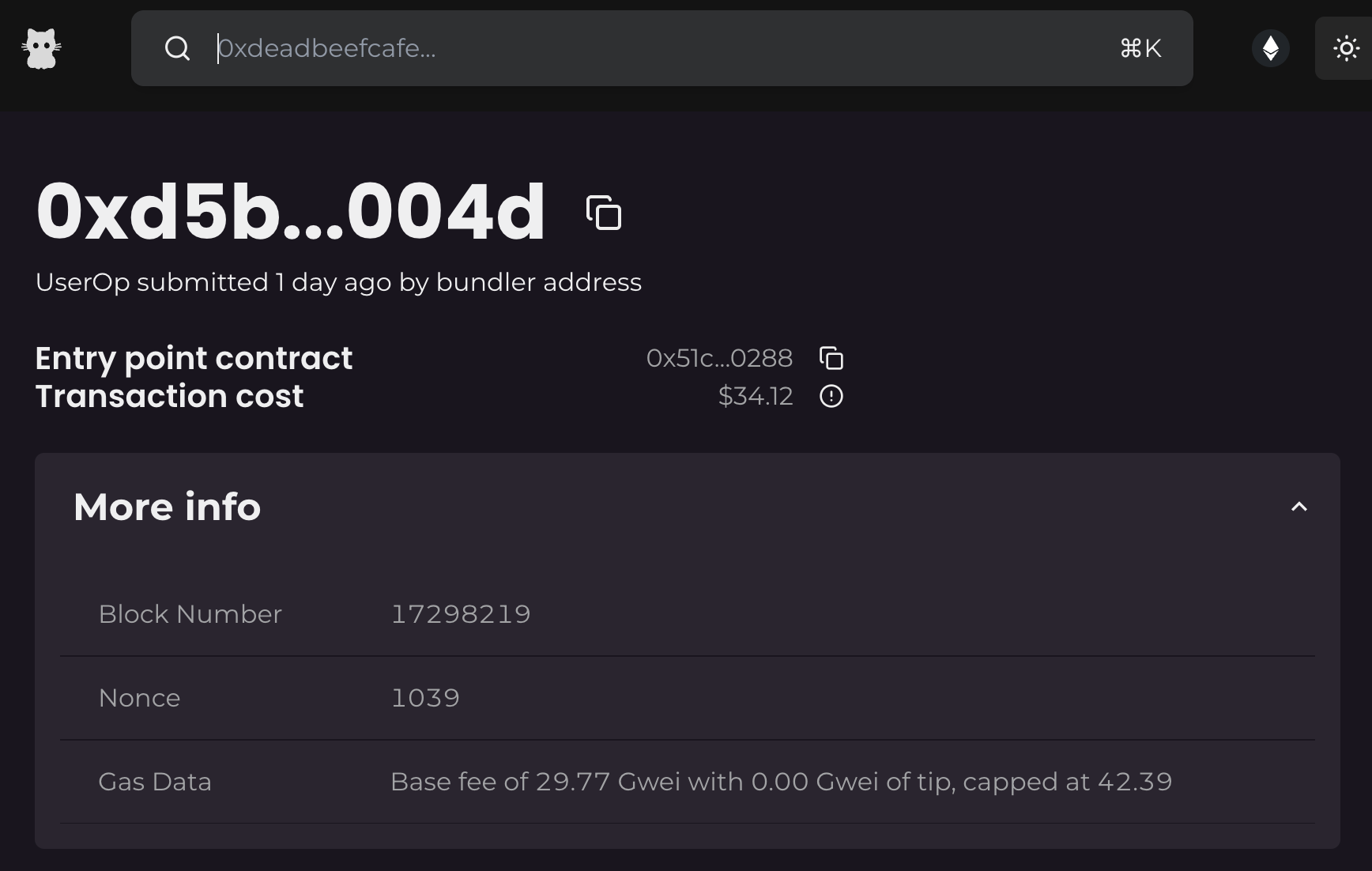Click block number 17298219
The height and width of the screenshot is (871, 1372).
(461, 614)
